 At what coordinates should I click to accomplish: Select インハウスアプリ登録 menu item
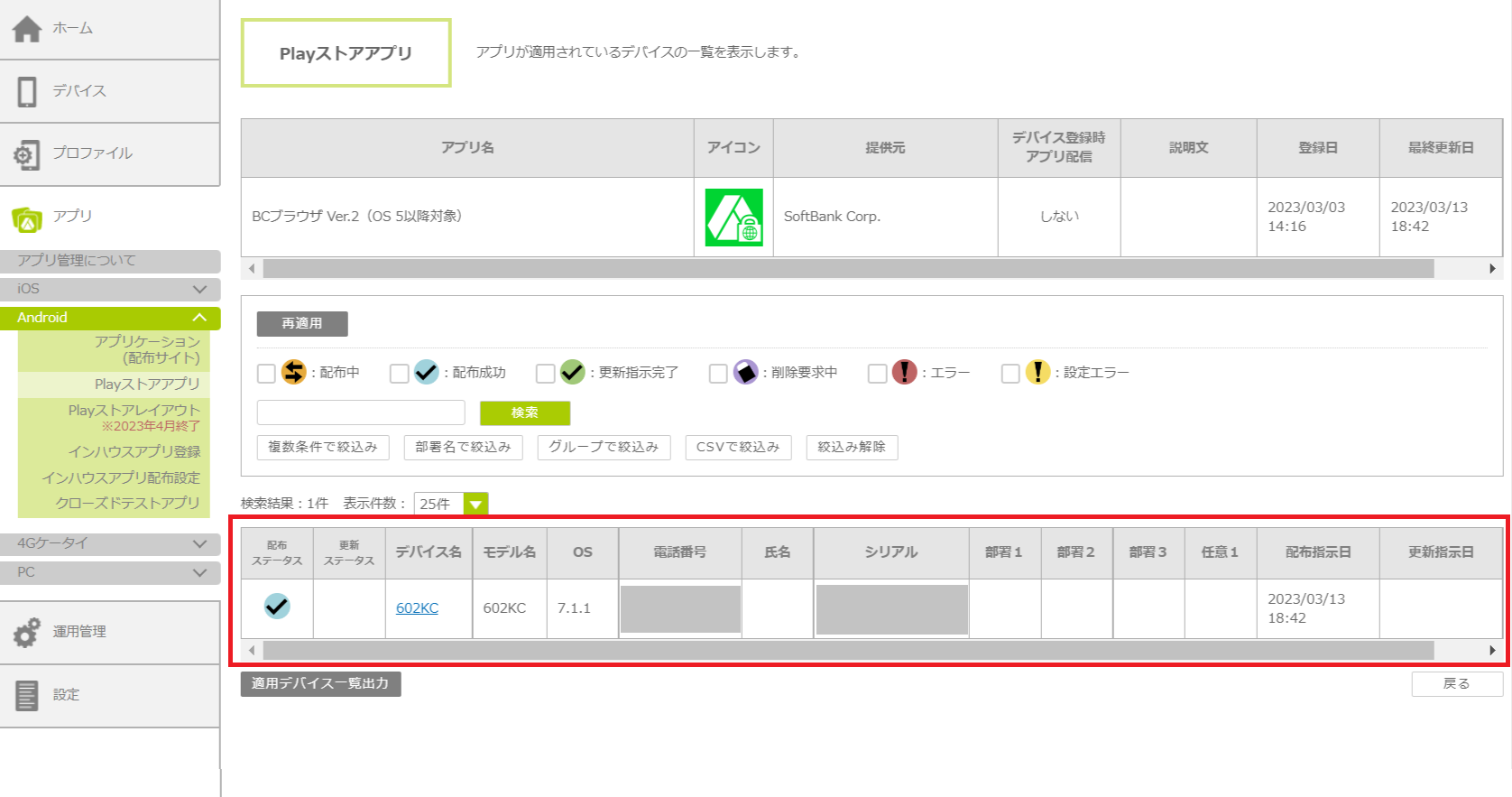134,451
